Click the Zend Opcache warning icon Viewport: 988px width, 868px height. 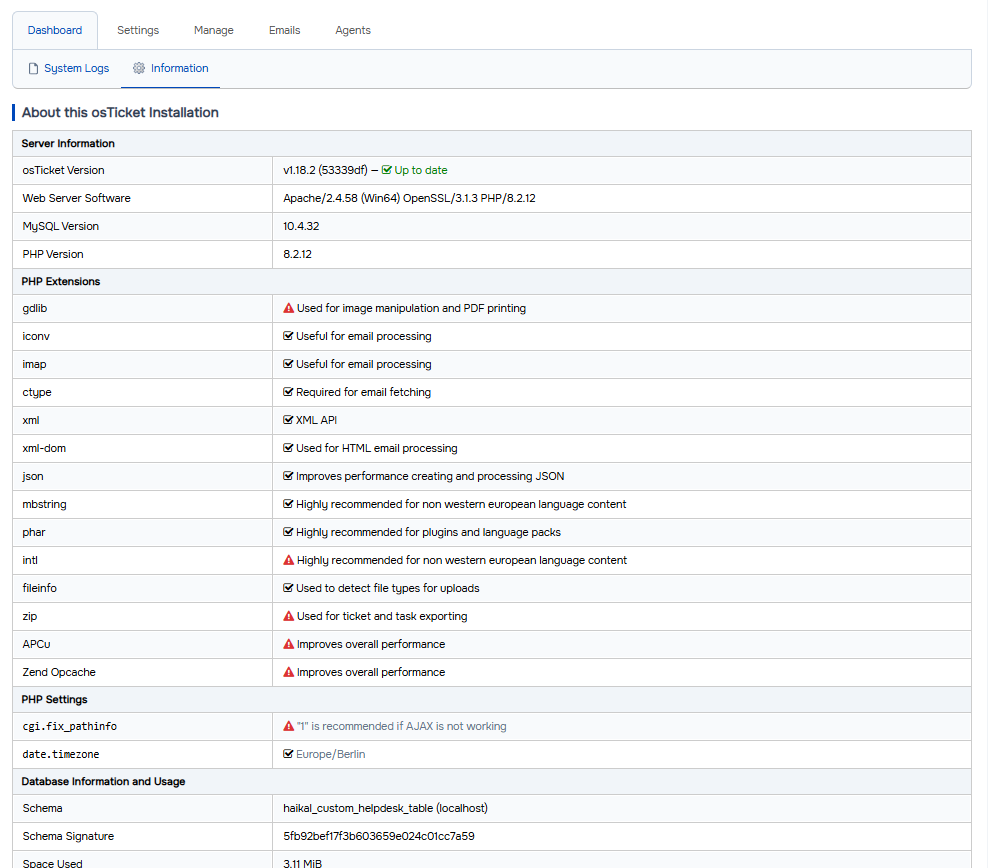[x=289, y=673]
